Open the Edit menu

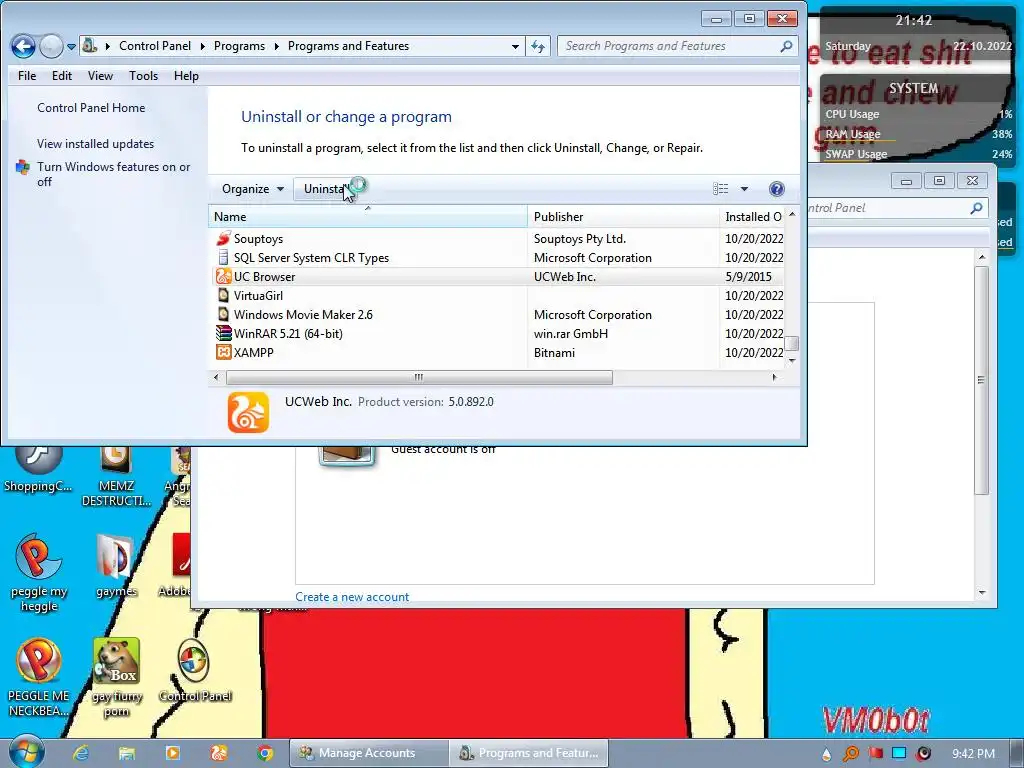(62, 76)
